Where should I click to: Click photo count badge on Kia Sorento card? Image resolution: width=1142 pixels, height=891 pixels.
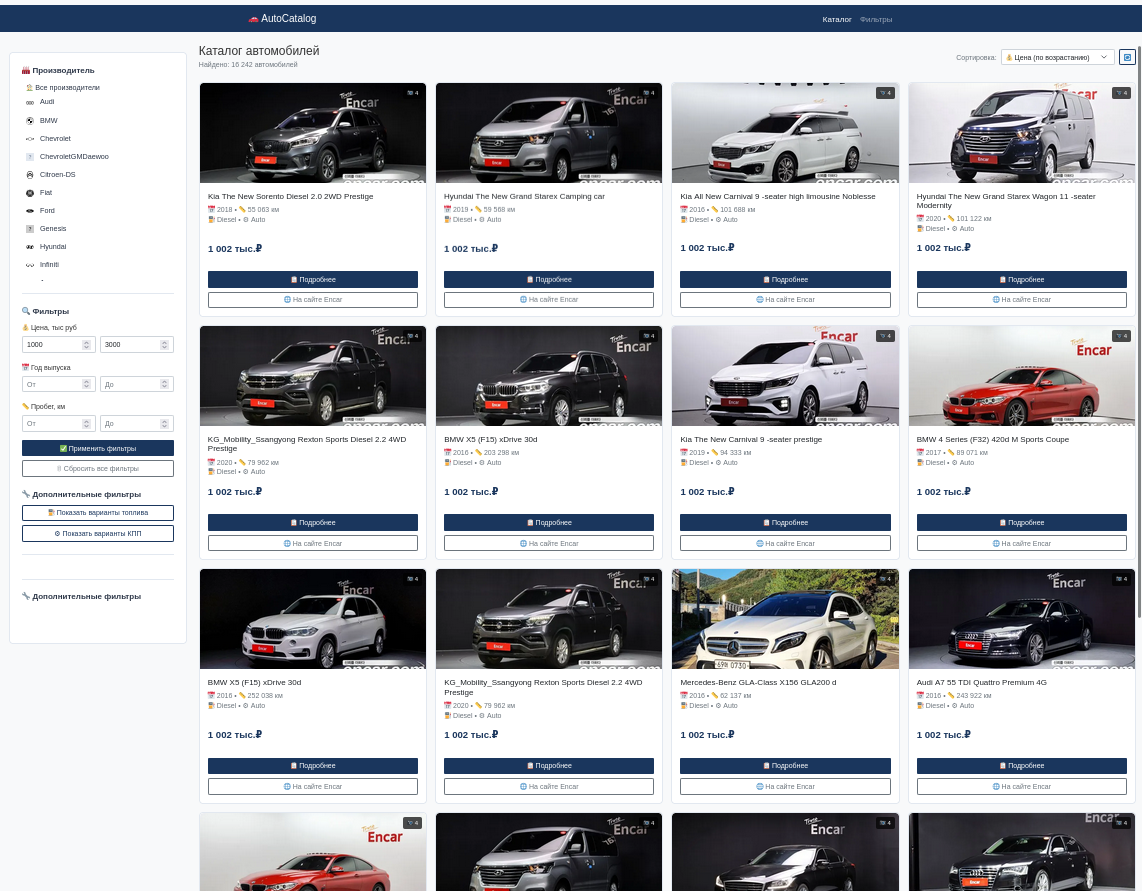point(412,92)
